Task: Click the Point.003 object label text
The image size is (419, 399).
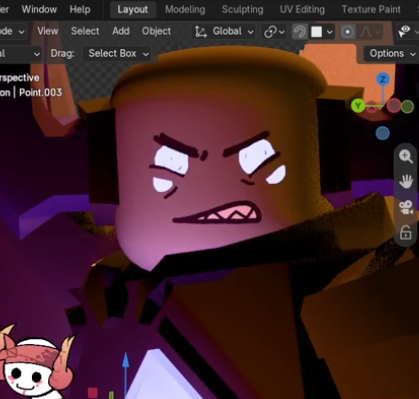Action: (x=40, y=92)
